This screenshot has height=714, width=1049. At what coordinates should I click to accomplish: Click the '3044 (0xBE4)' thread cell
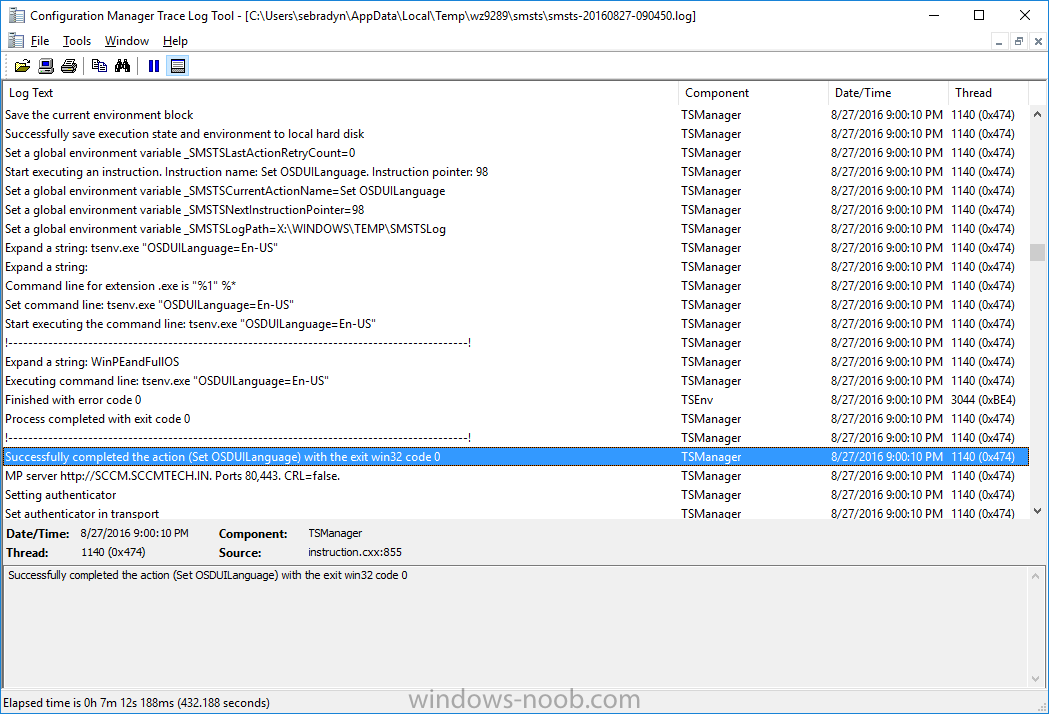point(983,400)
